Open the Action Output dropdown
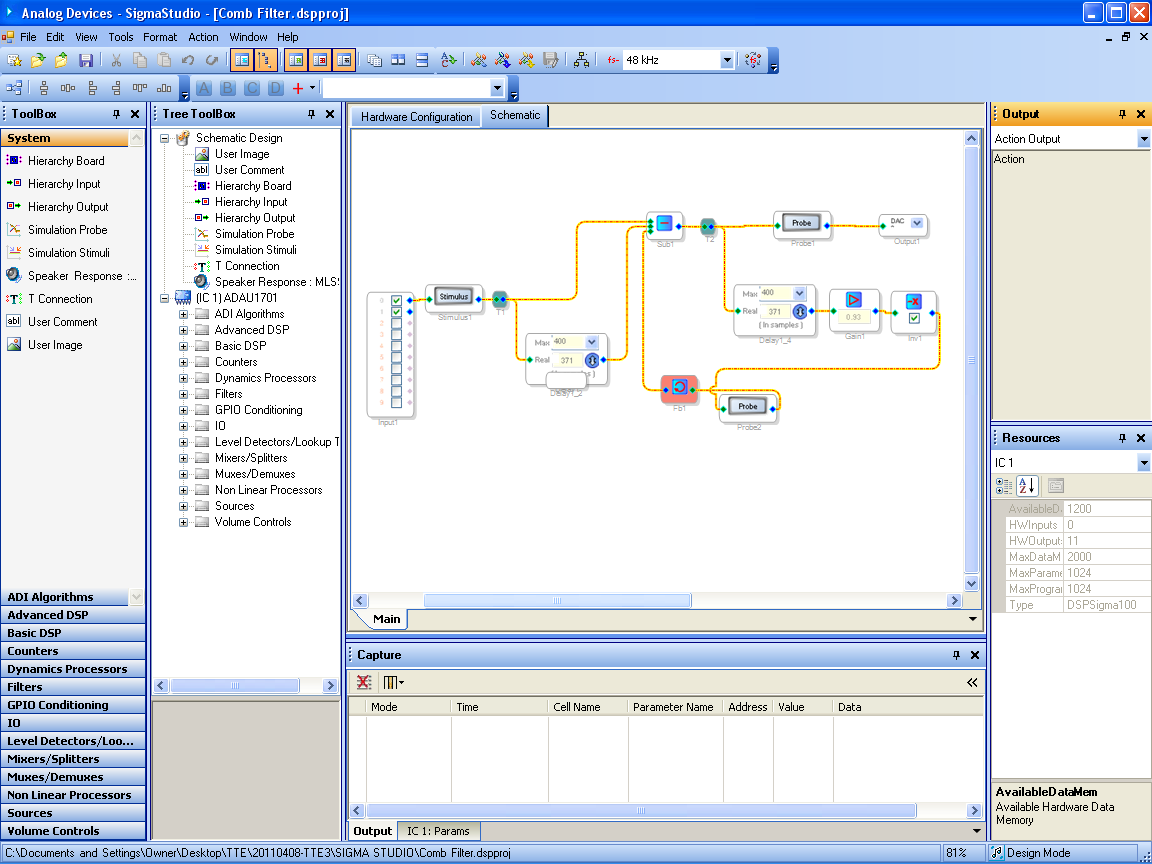Viewport: 1152px width, 864px height. (1143, 139)
